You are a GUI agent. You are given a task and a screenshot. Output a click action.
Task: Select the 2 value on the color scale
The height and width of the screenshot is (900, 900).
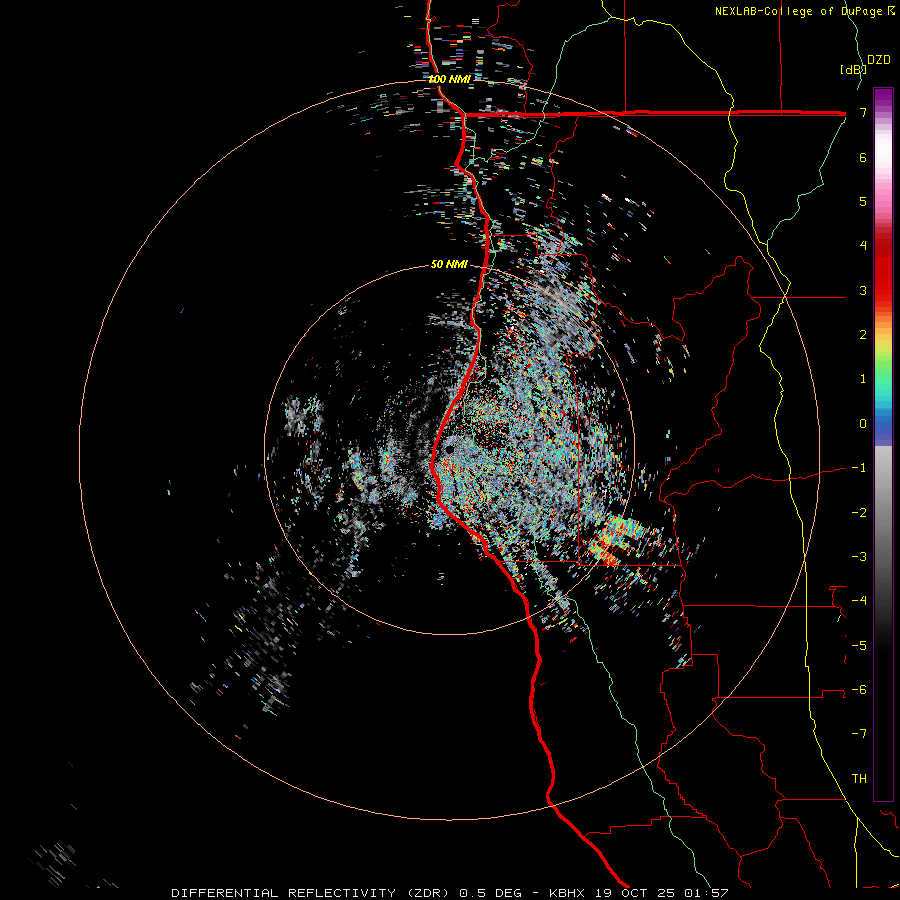[x=863, y=335]
